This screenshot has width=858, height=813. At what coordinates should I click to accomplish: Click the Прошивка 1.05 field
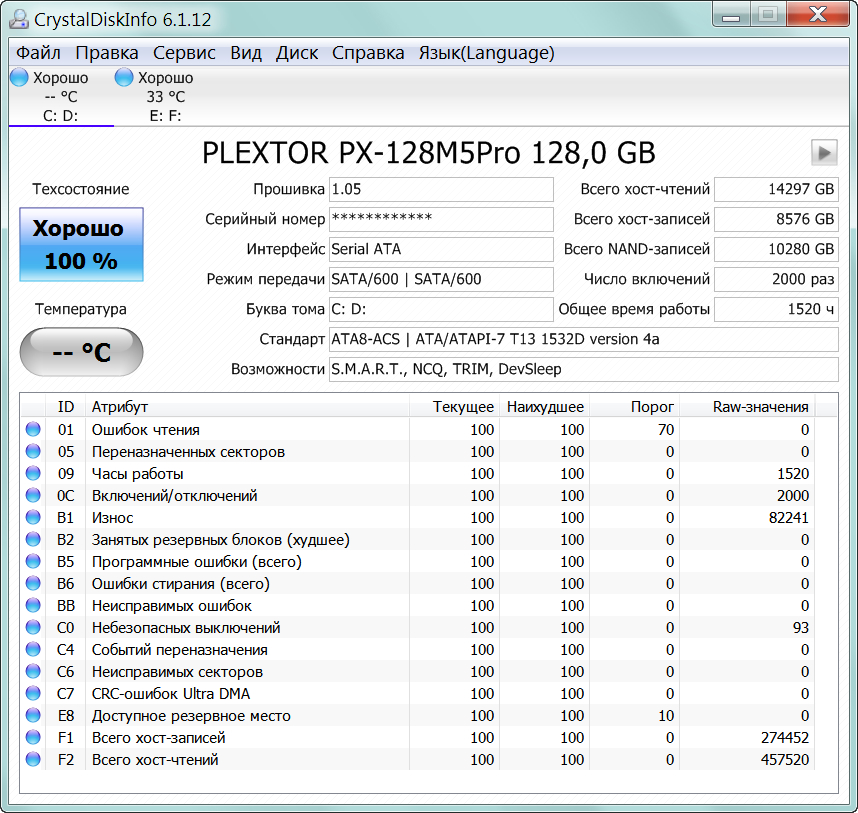pyautogui.click(x=441, y=189)
